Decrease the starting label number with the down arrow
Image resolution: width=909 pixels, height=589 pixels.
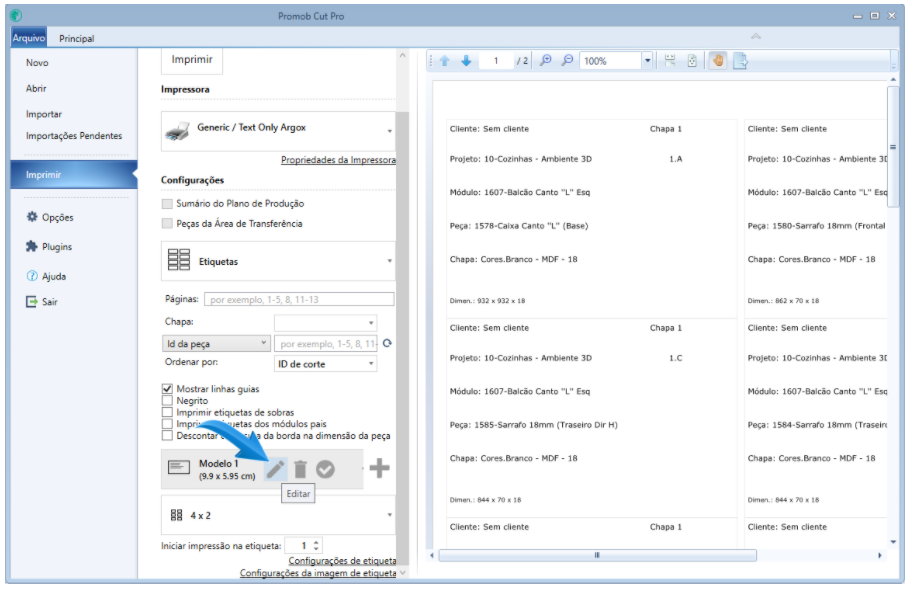[316, 548]
